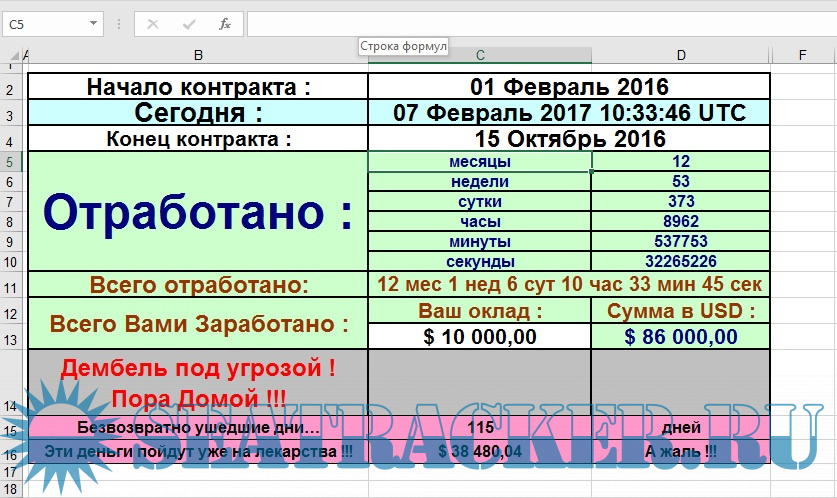Click the Enter checkmark icon in formula bar

click(x=189, y=24)
